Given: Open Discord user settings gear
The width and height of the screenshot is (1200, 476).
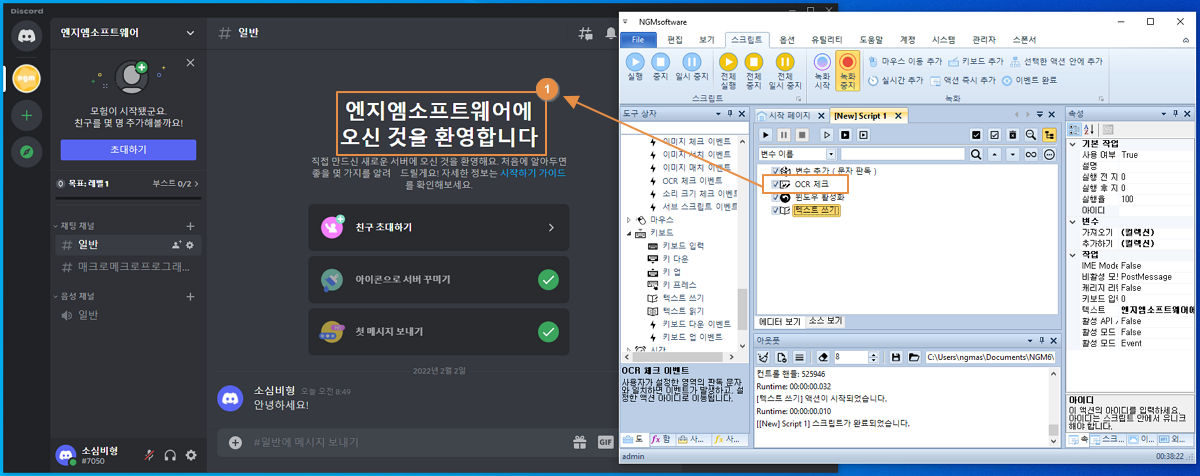Looking at the screenshot, I should pyautogui.click(x=191, y=455).
